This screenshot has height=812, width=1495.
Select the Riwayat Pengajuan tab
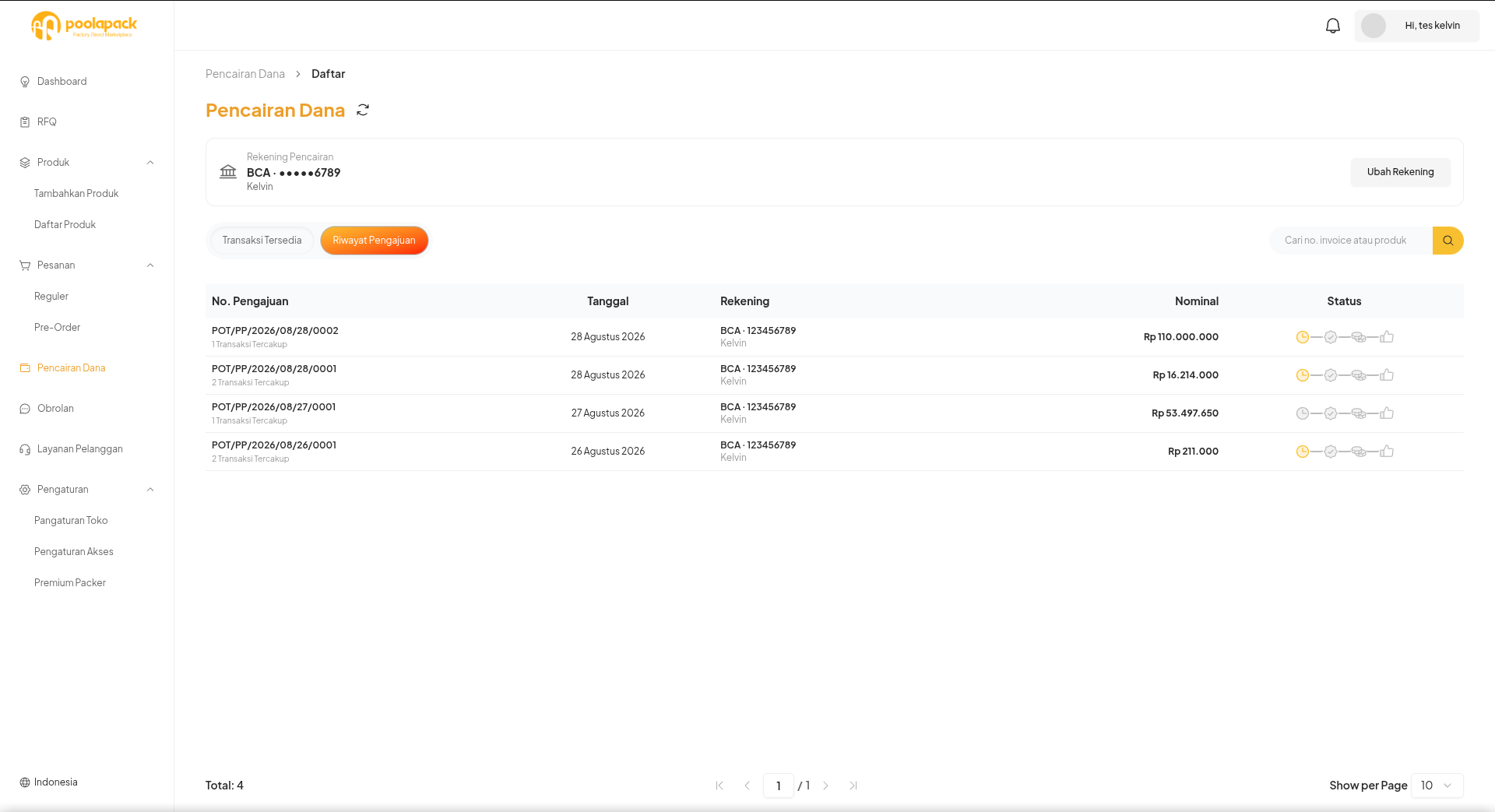(x=374, y=241)
